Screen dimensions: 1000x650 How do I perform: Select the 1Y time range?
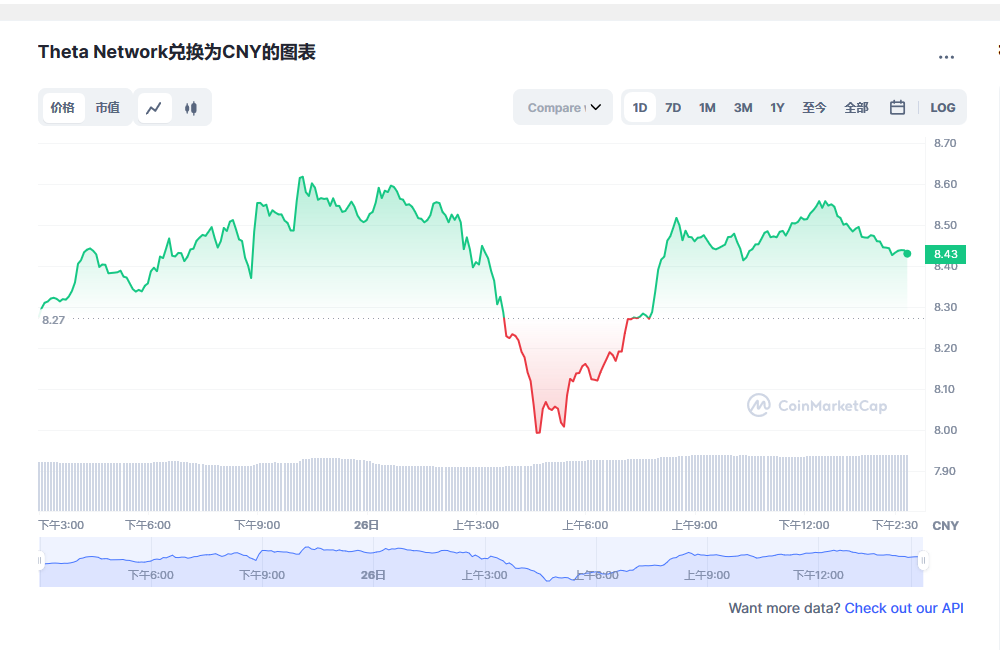tap(777, 108)
